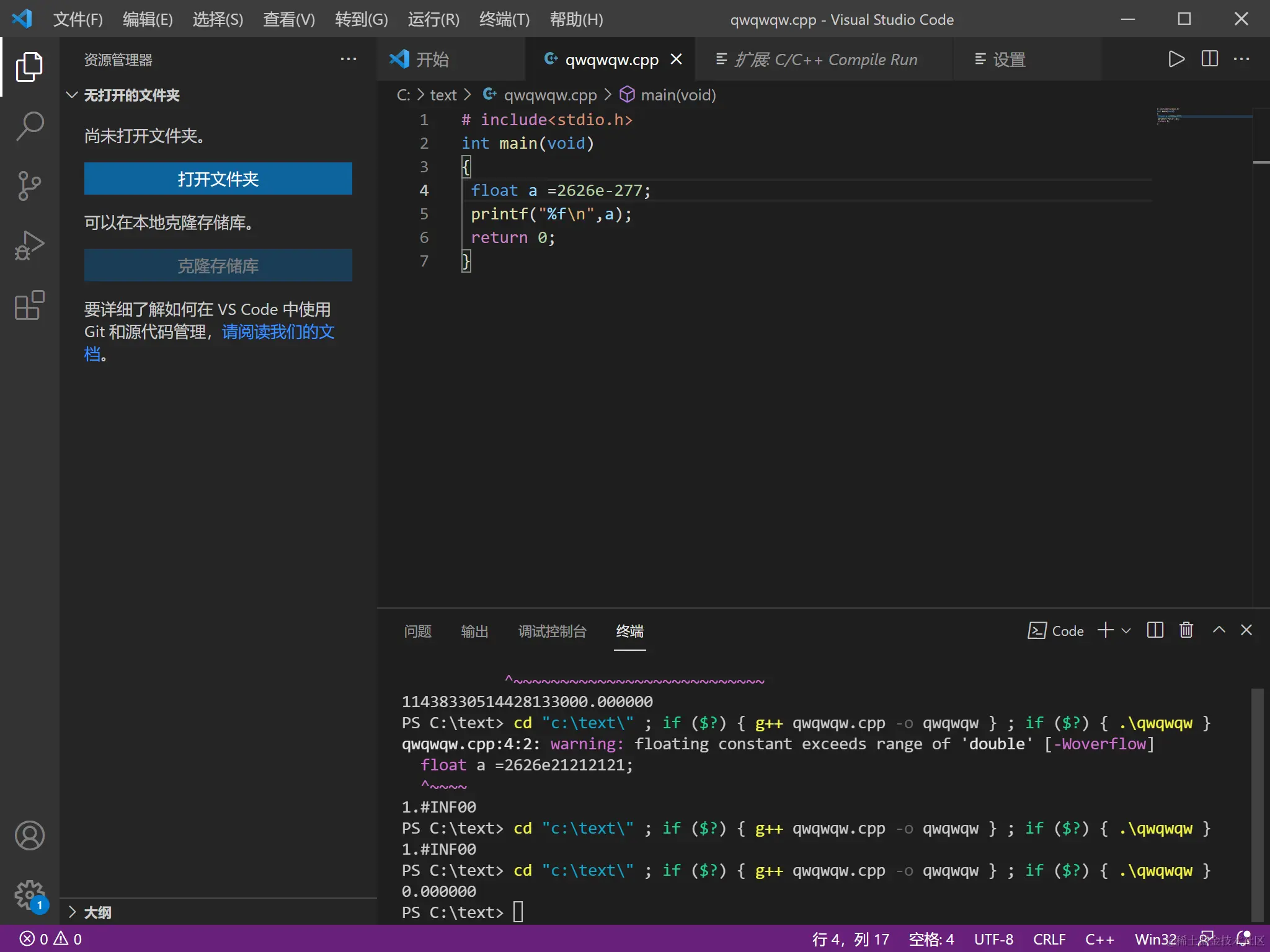Open Accounts icon in activity bar
The image size is (1270, 952).
tap(29, 835)
